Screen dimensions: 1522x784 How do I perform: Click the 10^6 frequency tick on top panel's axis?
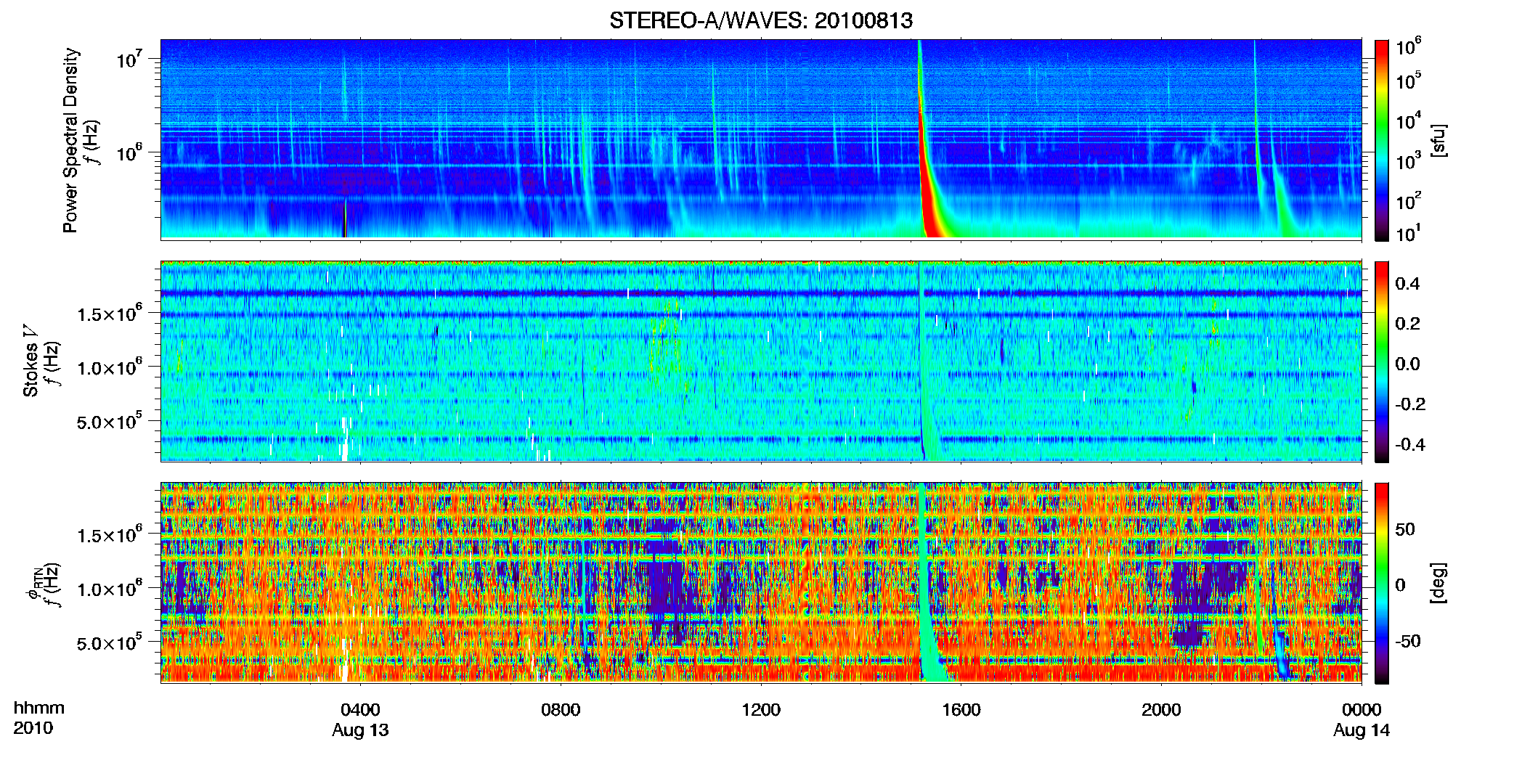point(129,153)
